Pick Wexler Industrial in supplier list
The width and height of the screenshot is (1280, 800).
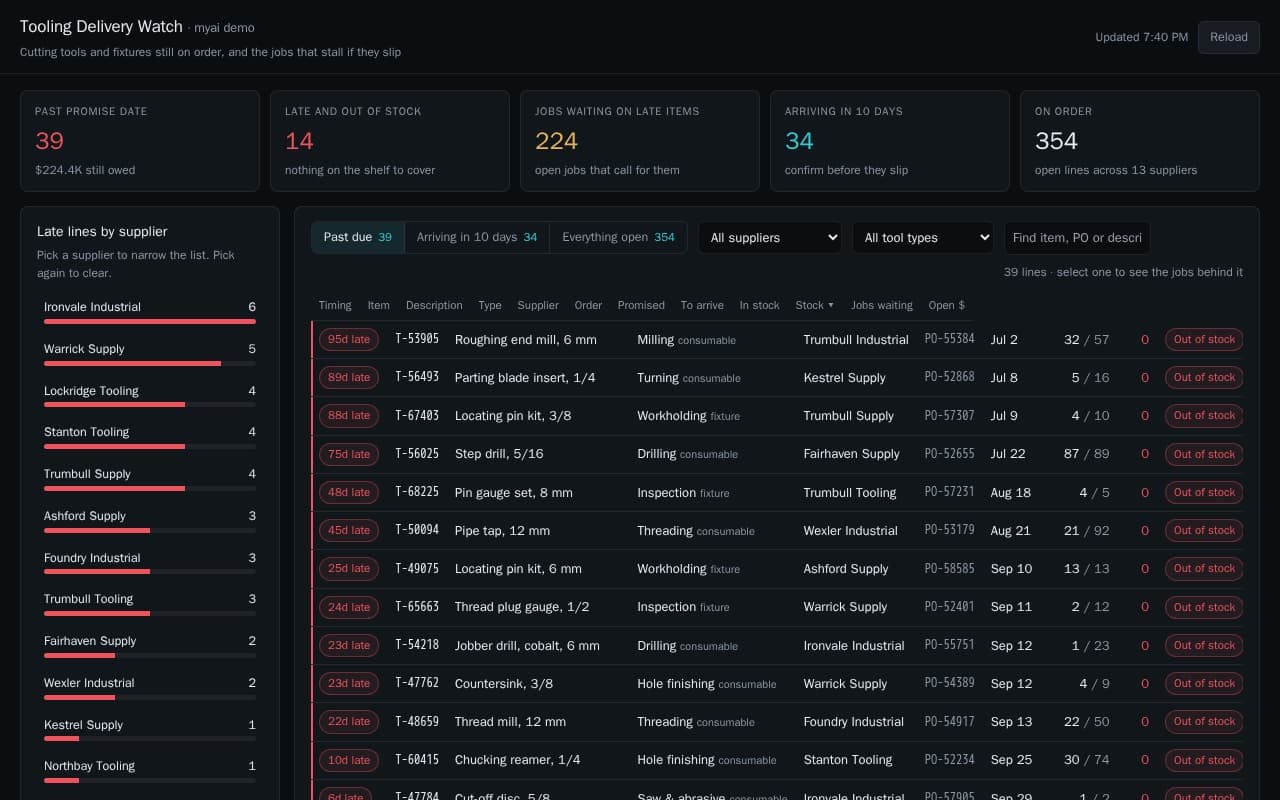coord(150,689)
